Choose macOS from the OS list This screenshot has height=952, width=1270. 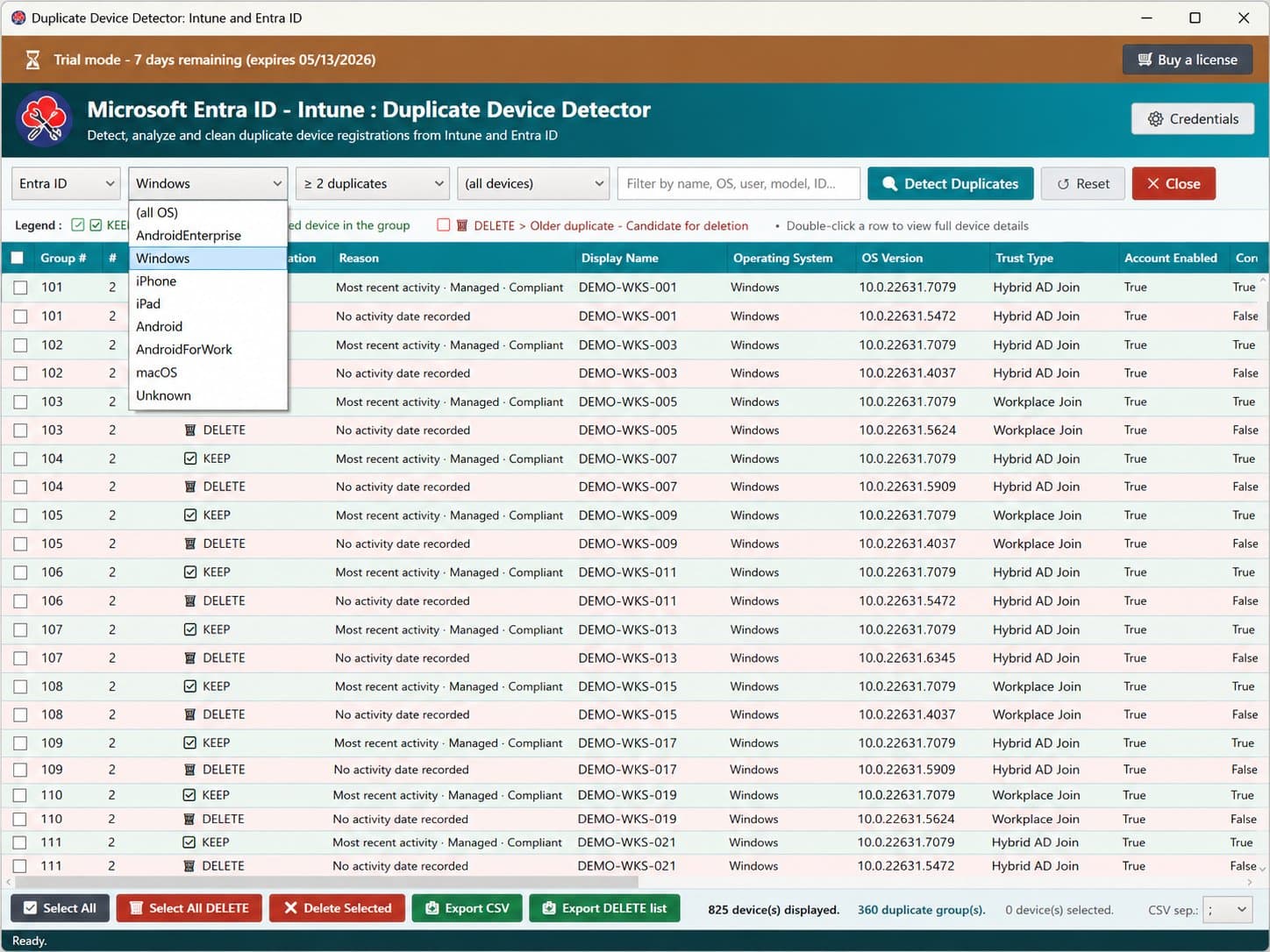(x=208, y=373)
